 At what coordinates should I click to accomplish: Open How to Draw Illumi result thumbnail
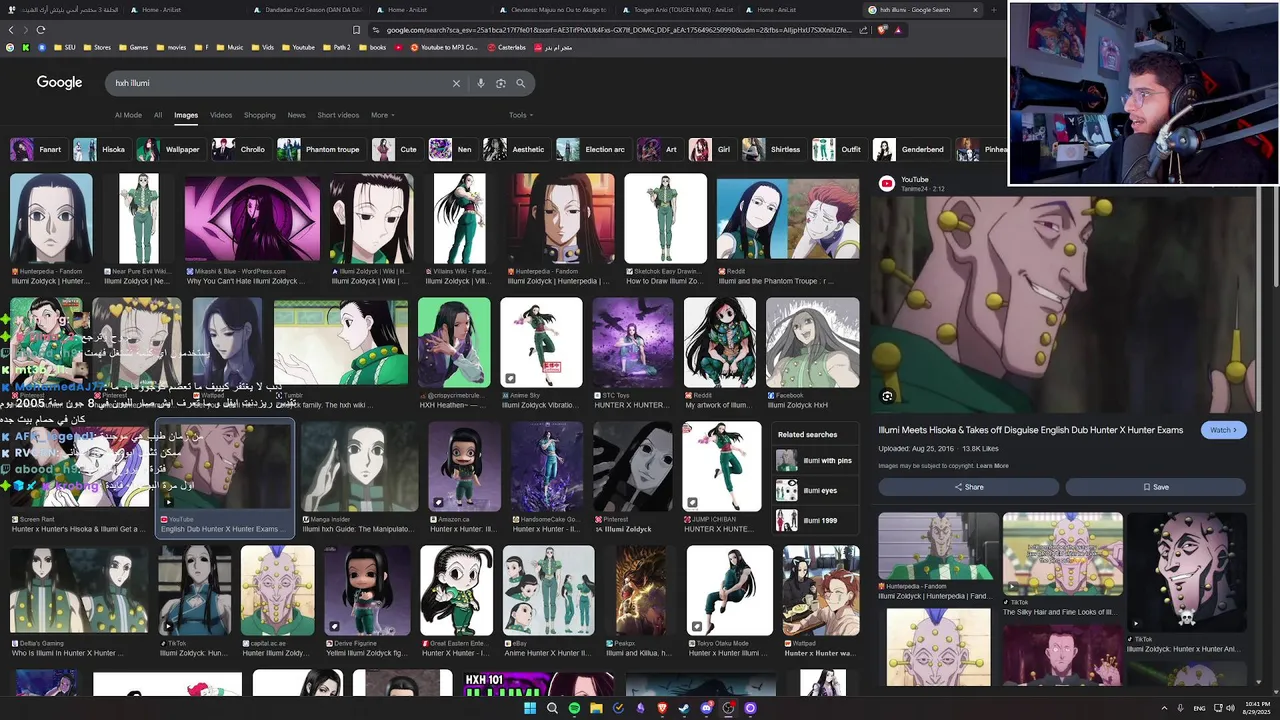tap(665, 218)
